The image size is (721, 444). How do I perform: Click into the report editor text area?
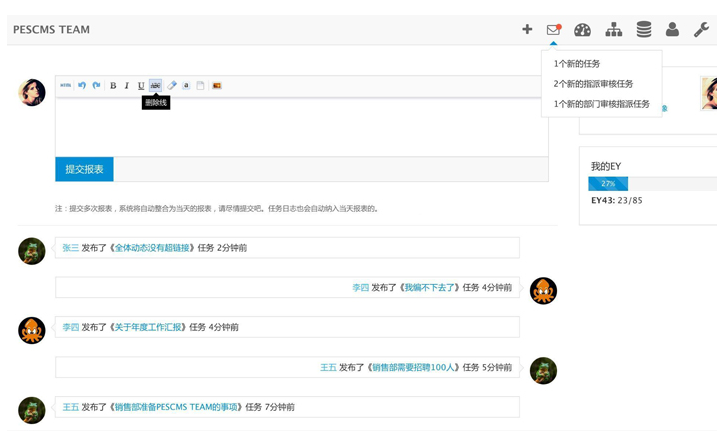(x=302, y=127)
